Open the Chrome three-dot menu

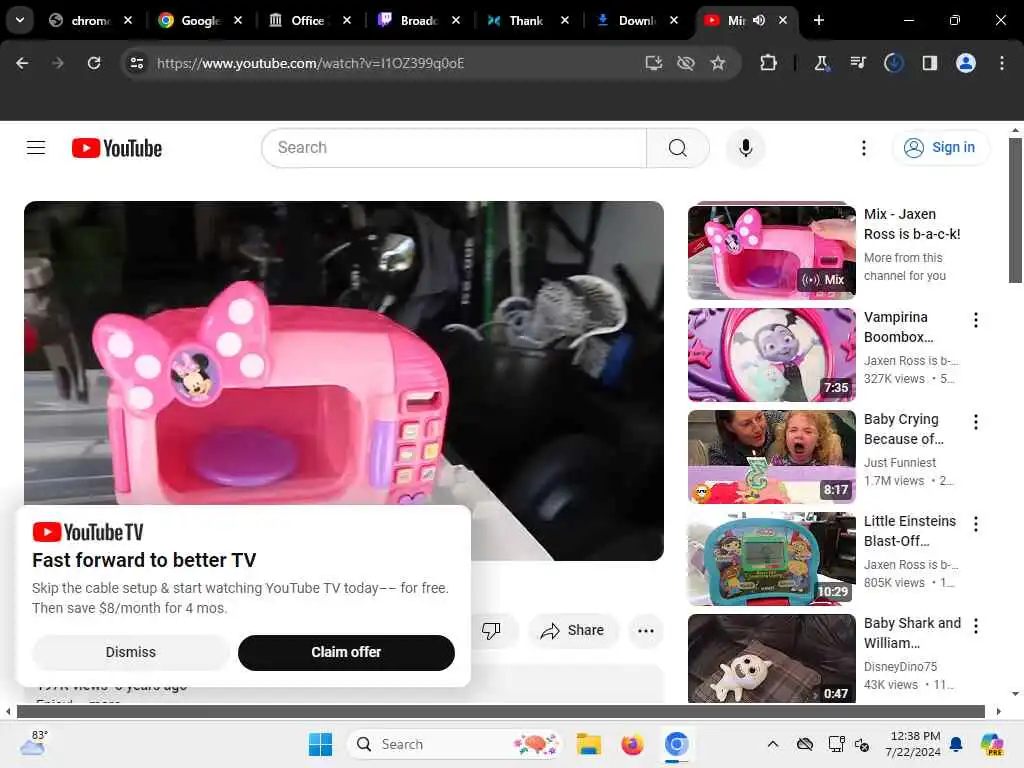(x=1001, y=63)
